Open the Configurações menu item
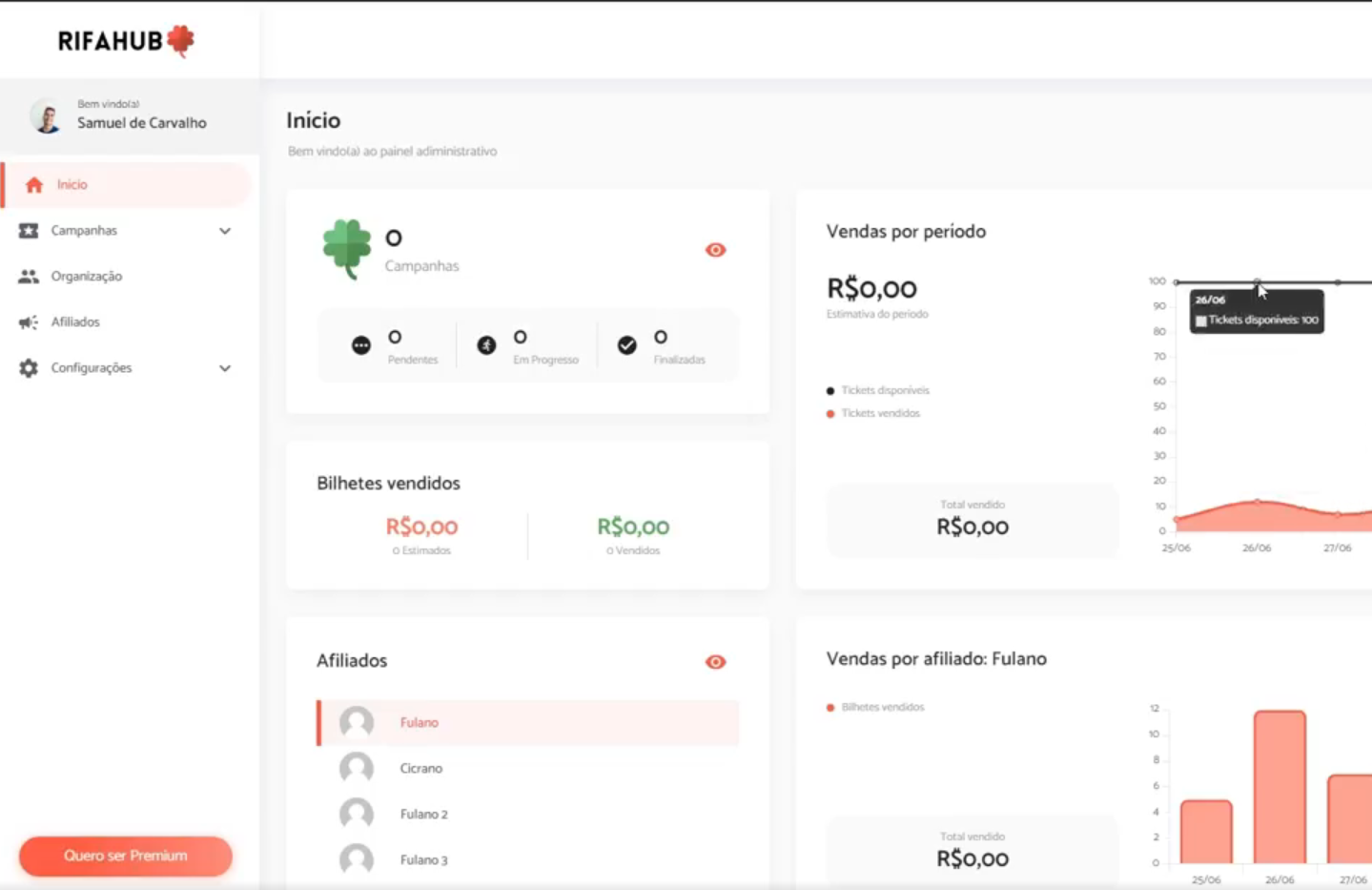 [x=127, y=368]
